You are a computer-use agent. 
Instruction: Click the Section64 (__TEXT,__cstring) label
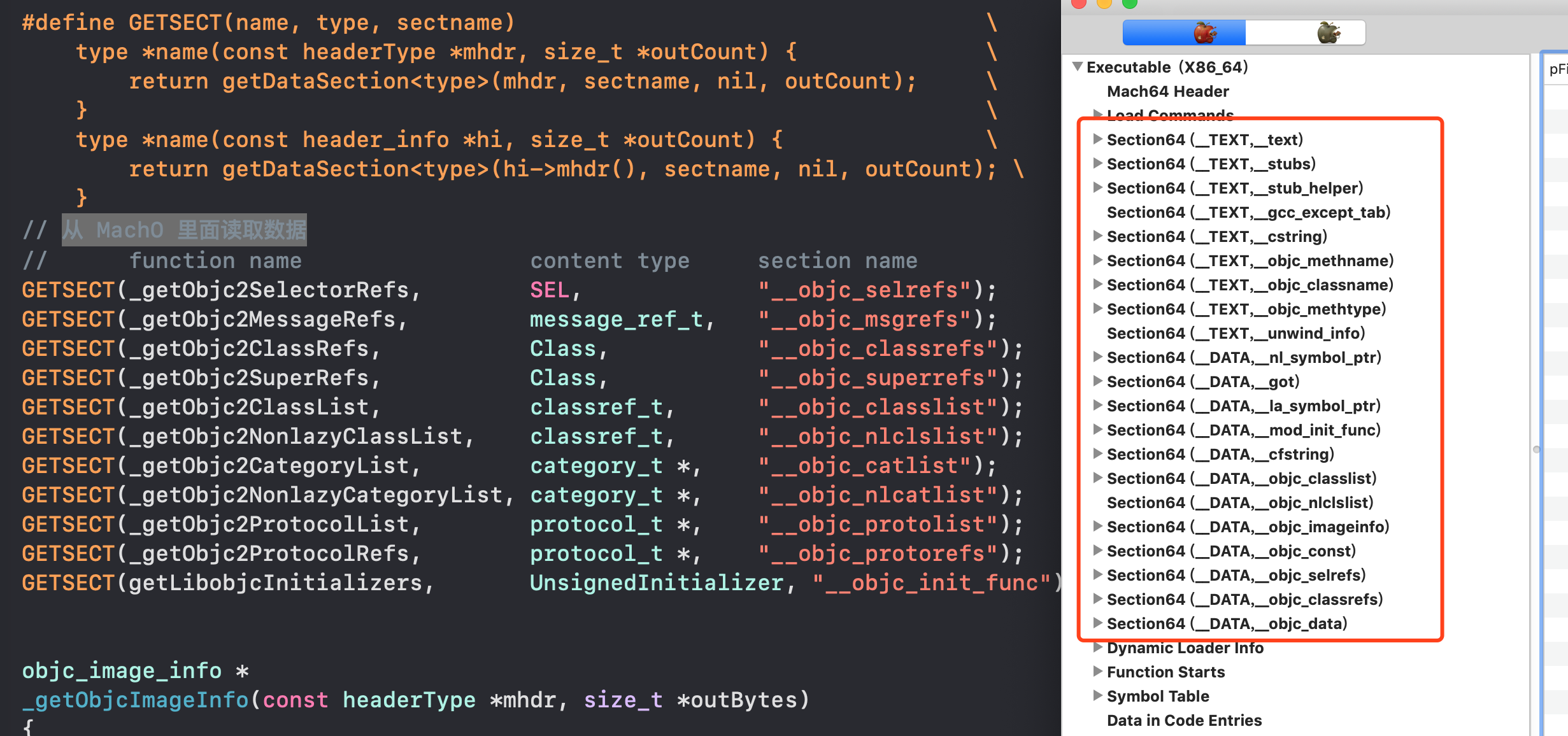pyautogui.click(x=1216, y=237)
